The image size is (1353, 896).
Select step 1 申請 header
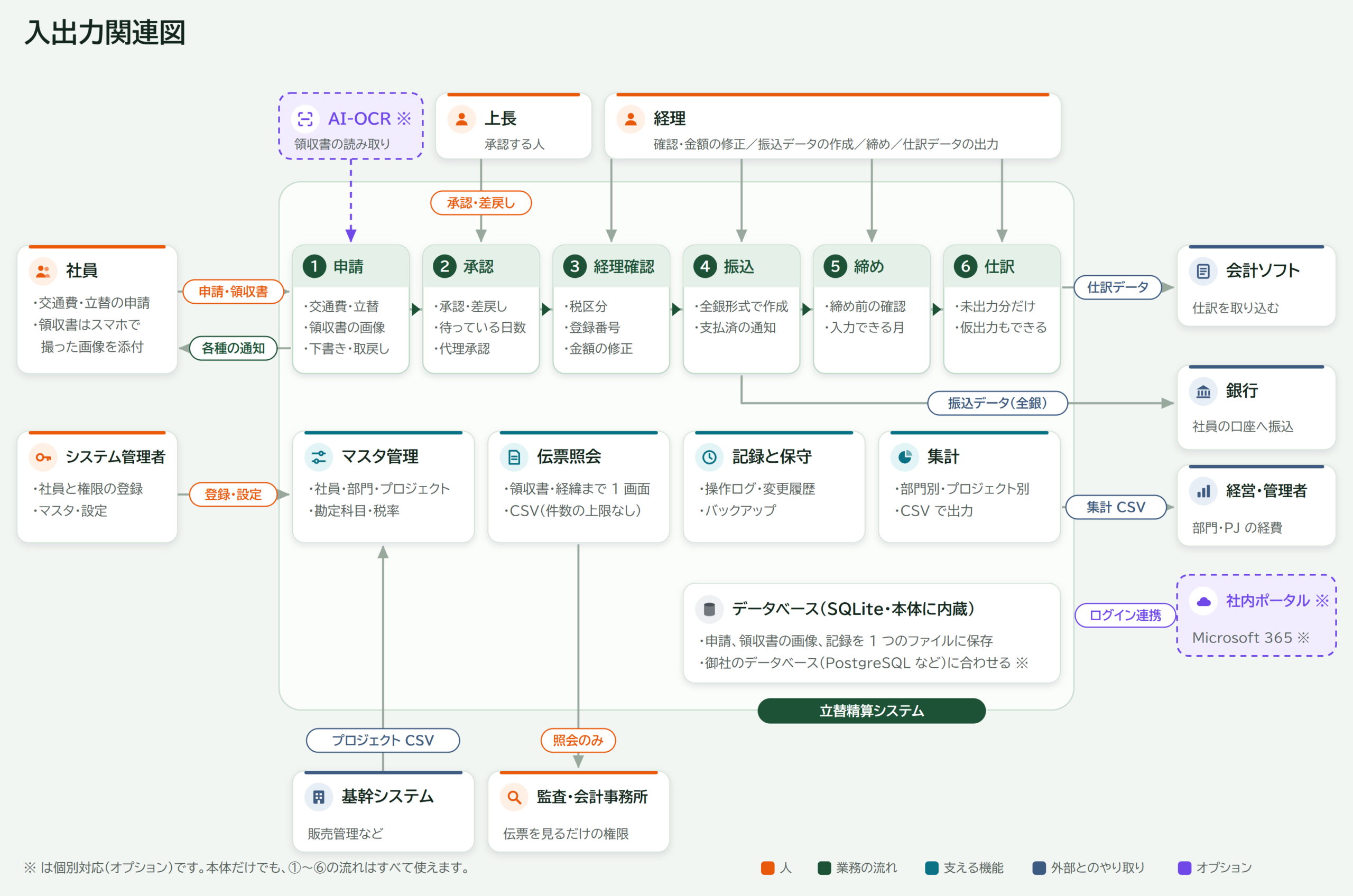351,266
